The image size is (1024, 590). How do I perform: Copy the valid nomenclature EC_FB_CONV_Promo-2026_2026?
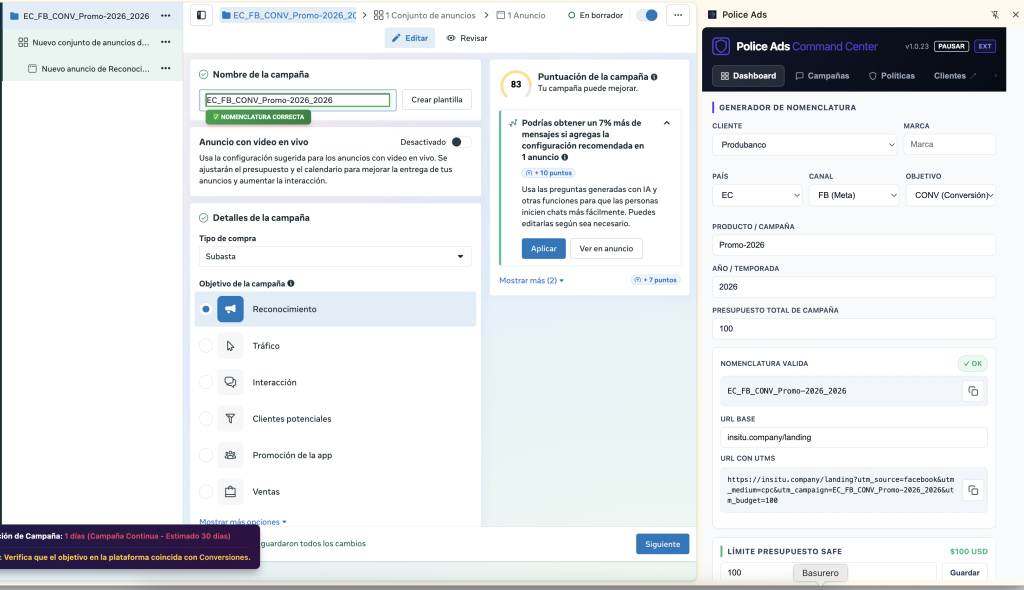click(973, 391)
